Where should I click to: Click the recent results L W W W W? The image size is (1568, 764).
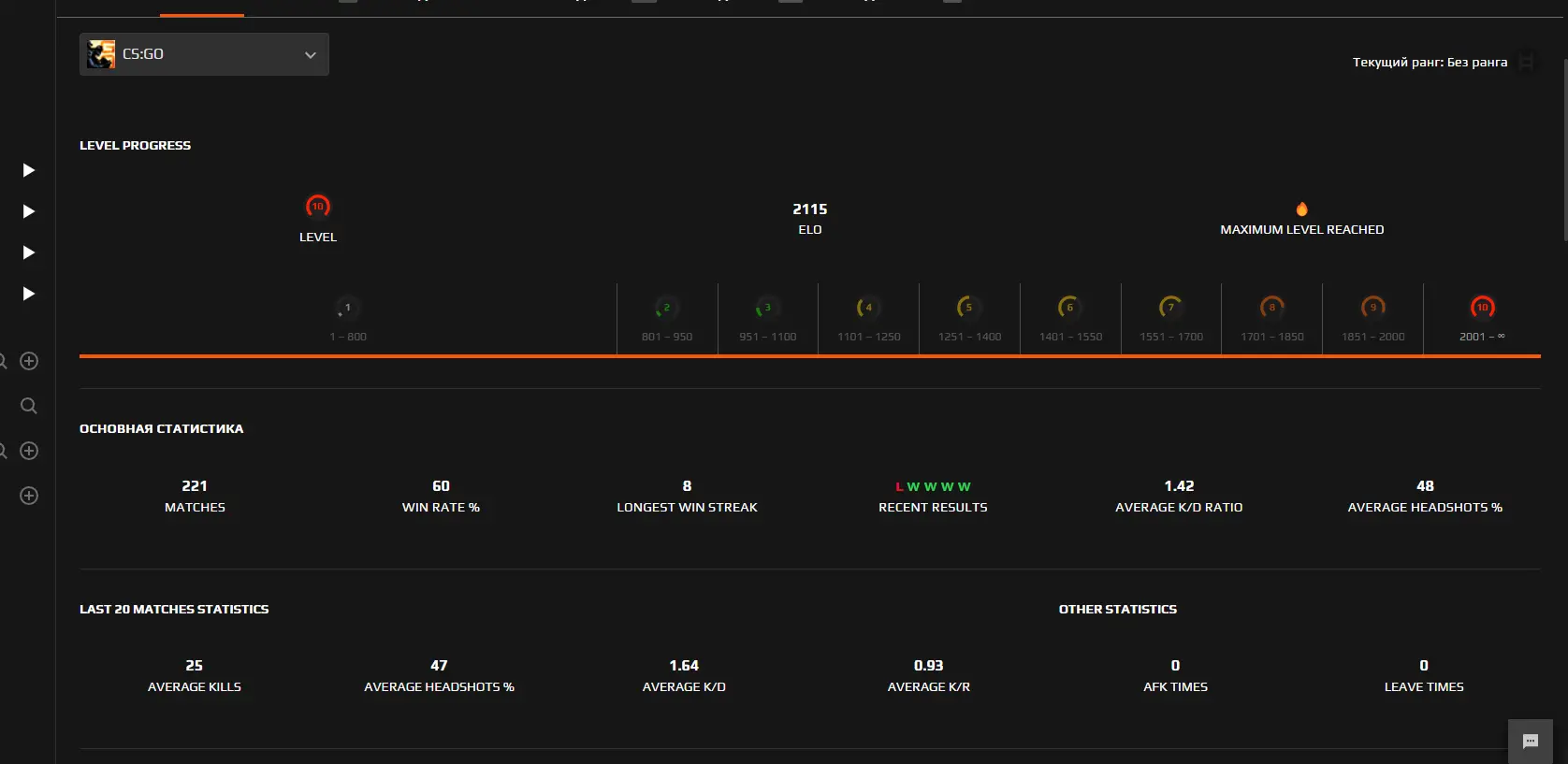(x=933, y=487)
